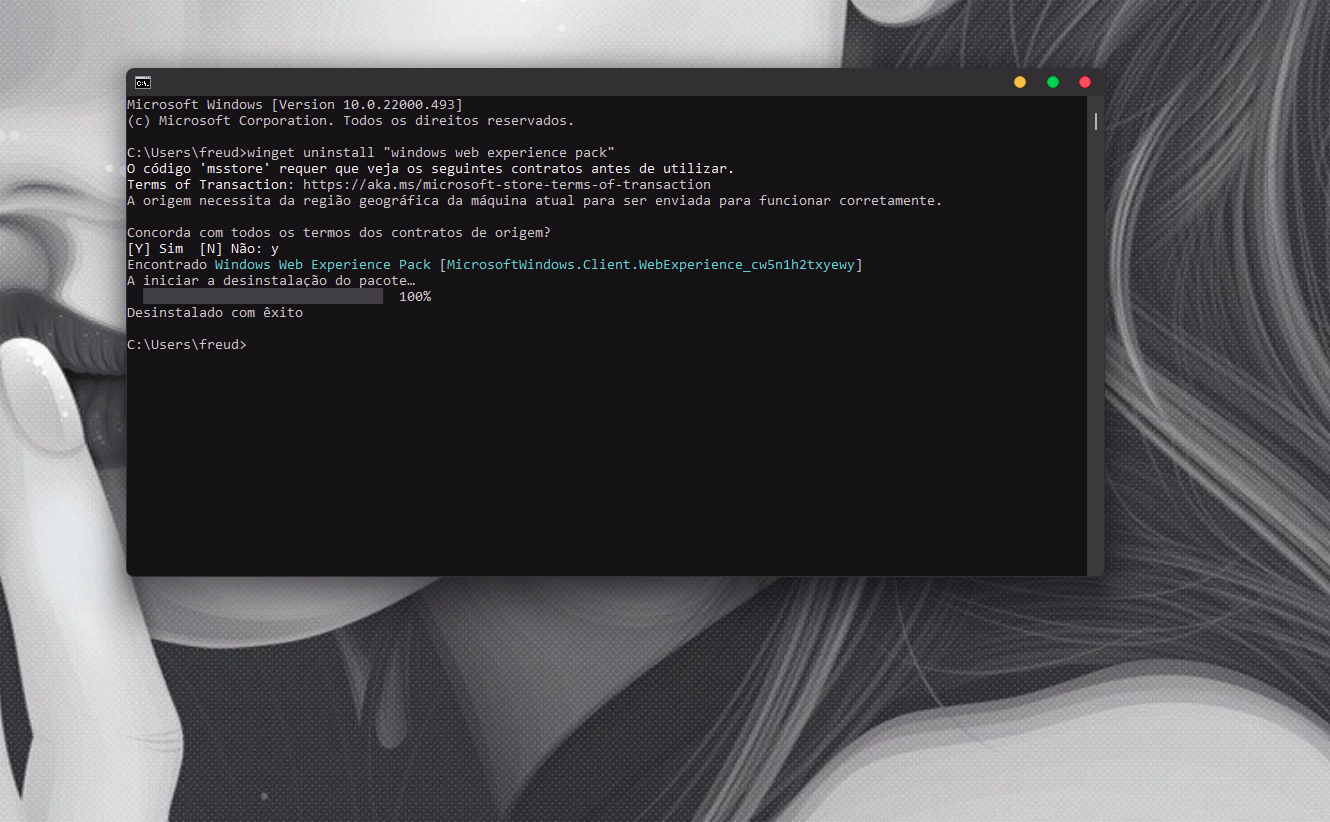The image size is (1330, 822).
Task: Click the empty "C:\Users\freud>" prompt at the bottom
Action: pyautogui.click(x=187, y=345)
